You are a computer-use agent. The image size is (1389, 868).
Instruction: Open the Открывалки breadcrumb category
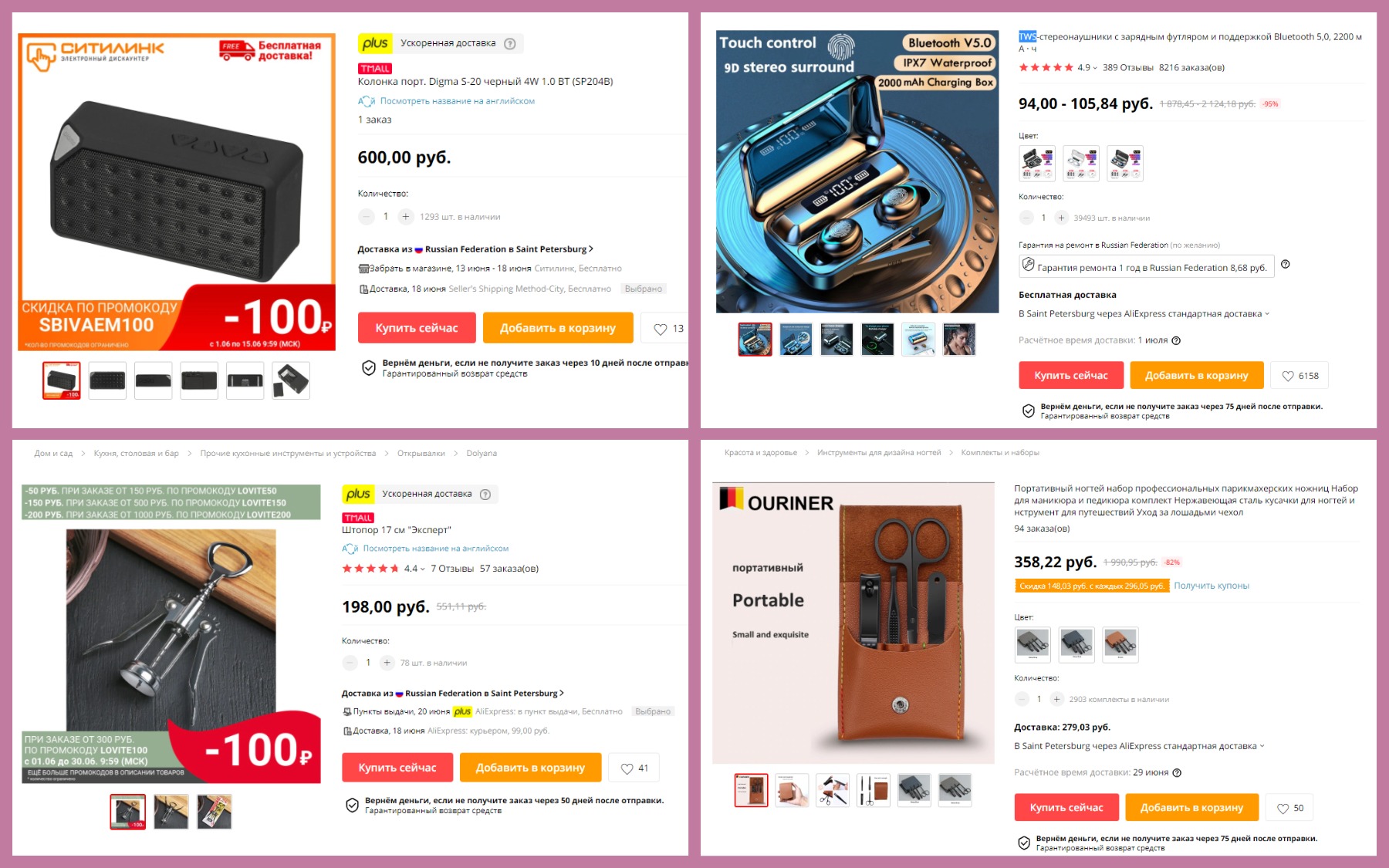click(421, 454)
